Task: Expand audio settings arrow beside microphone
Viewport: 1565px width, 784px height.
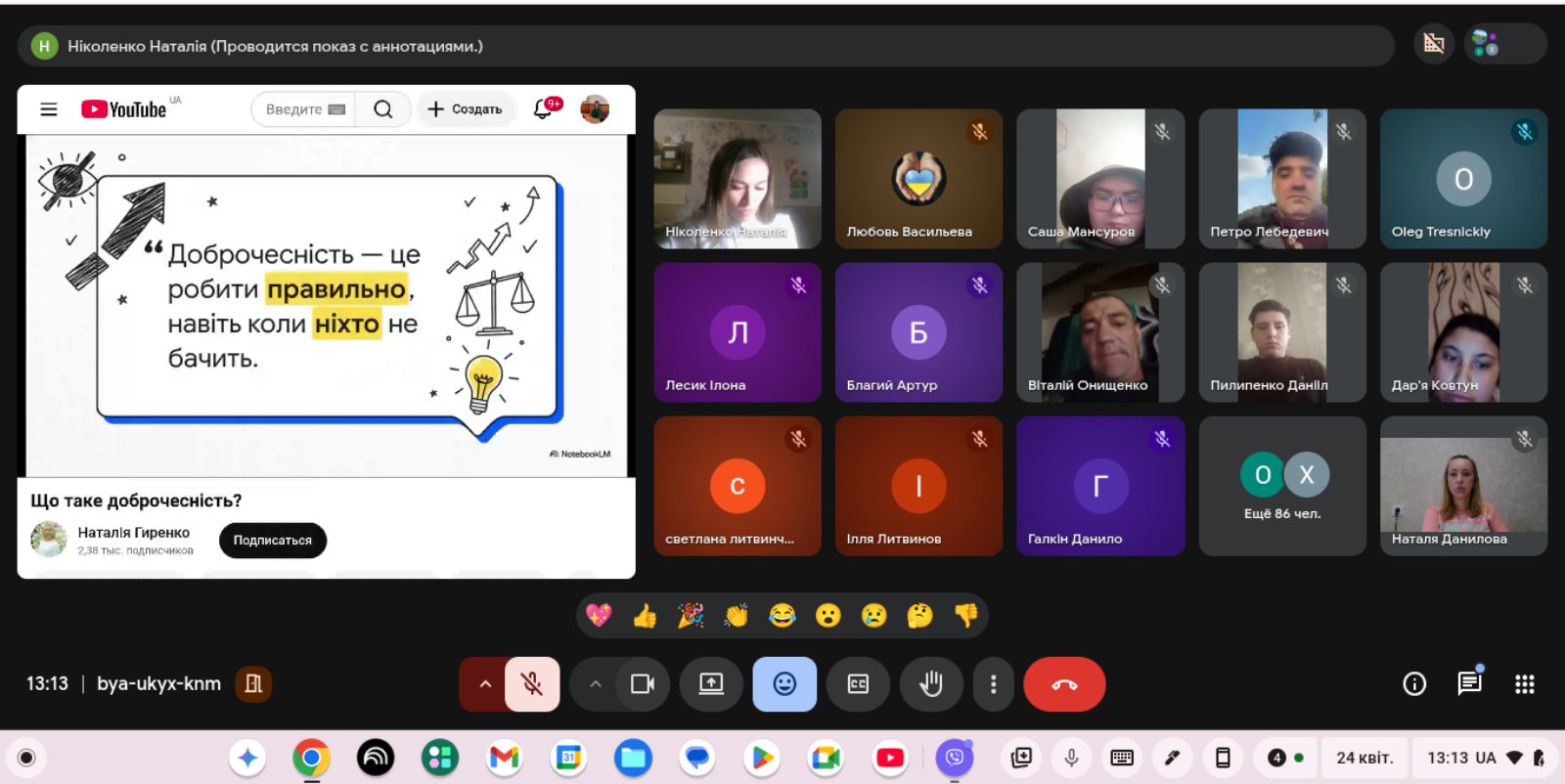Action: [x=484, y=684]
